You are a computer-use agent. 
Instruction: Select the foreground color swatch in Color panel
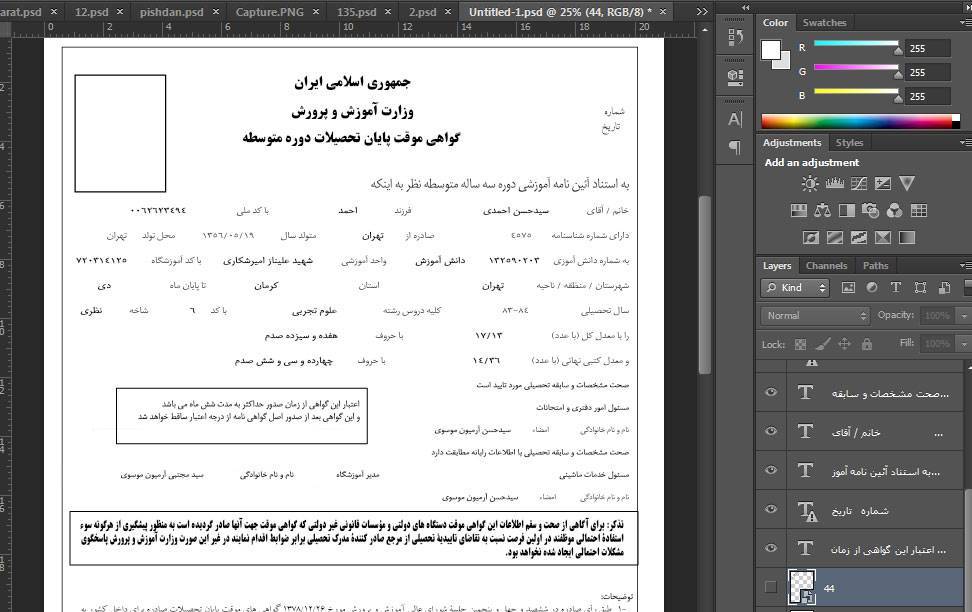(x=771, y=50)
